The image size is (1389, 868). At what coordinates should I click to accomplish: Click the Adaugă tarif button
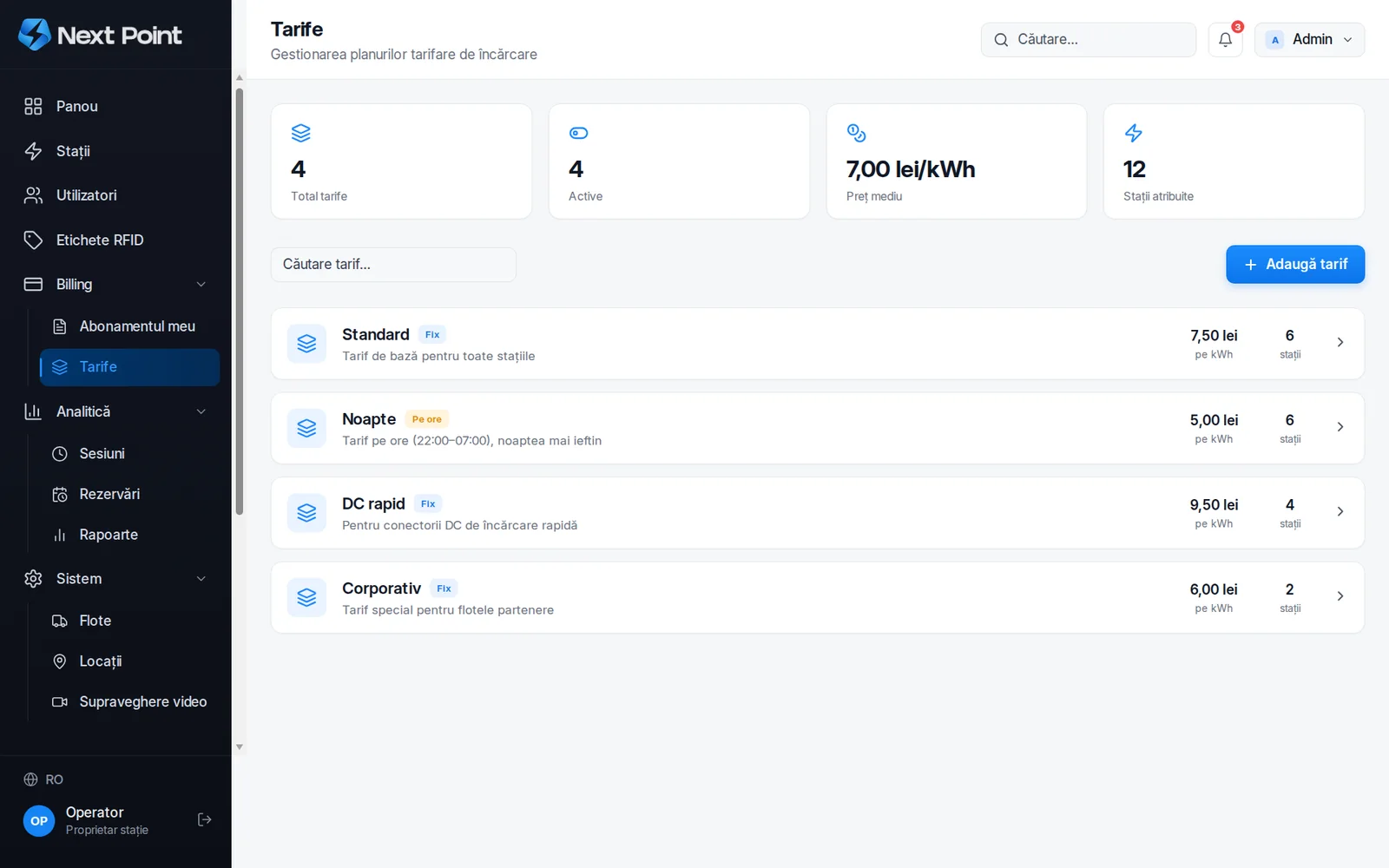[x=1295, y=265]
